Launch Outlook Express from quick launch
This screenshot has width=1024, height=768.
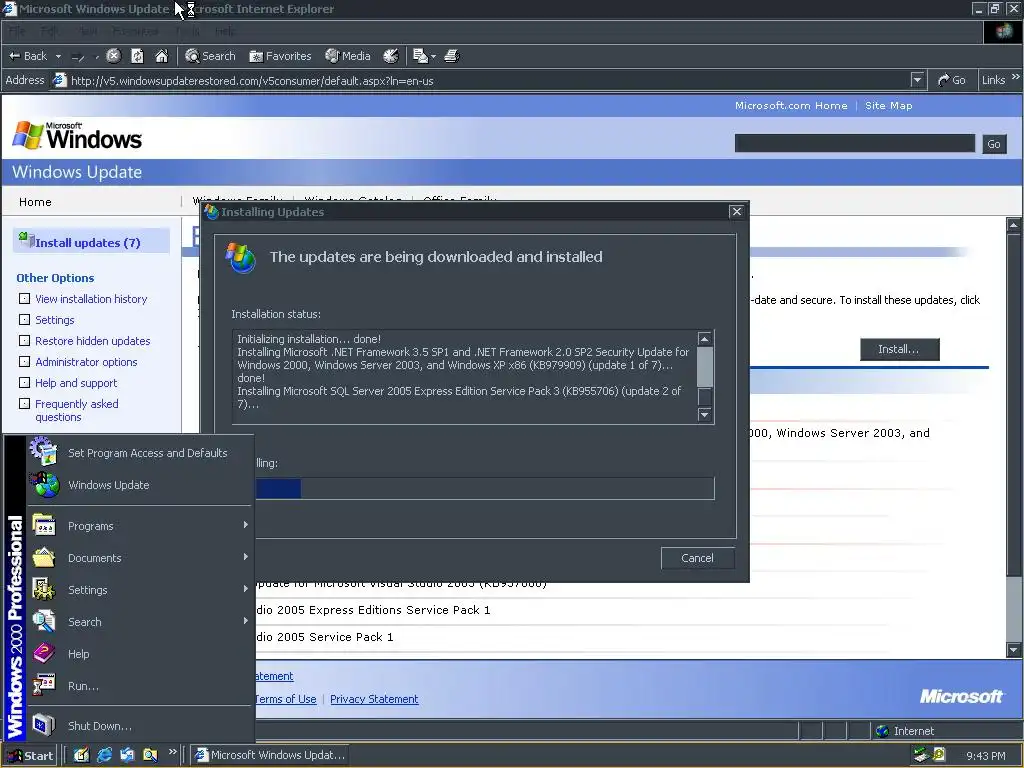click(x=127, y=755)
